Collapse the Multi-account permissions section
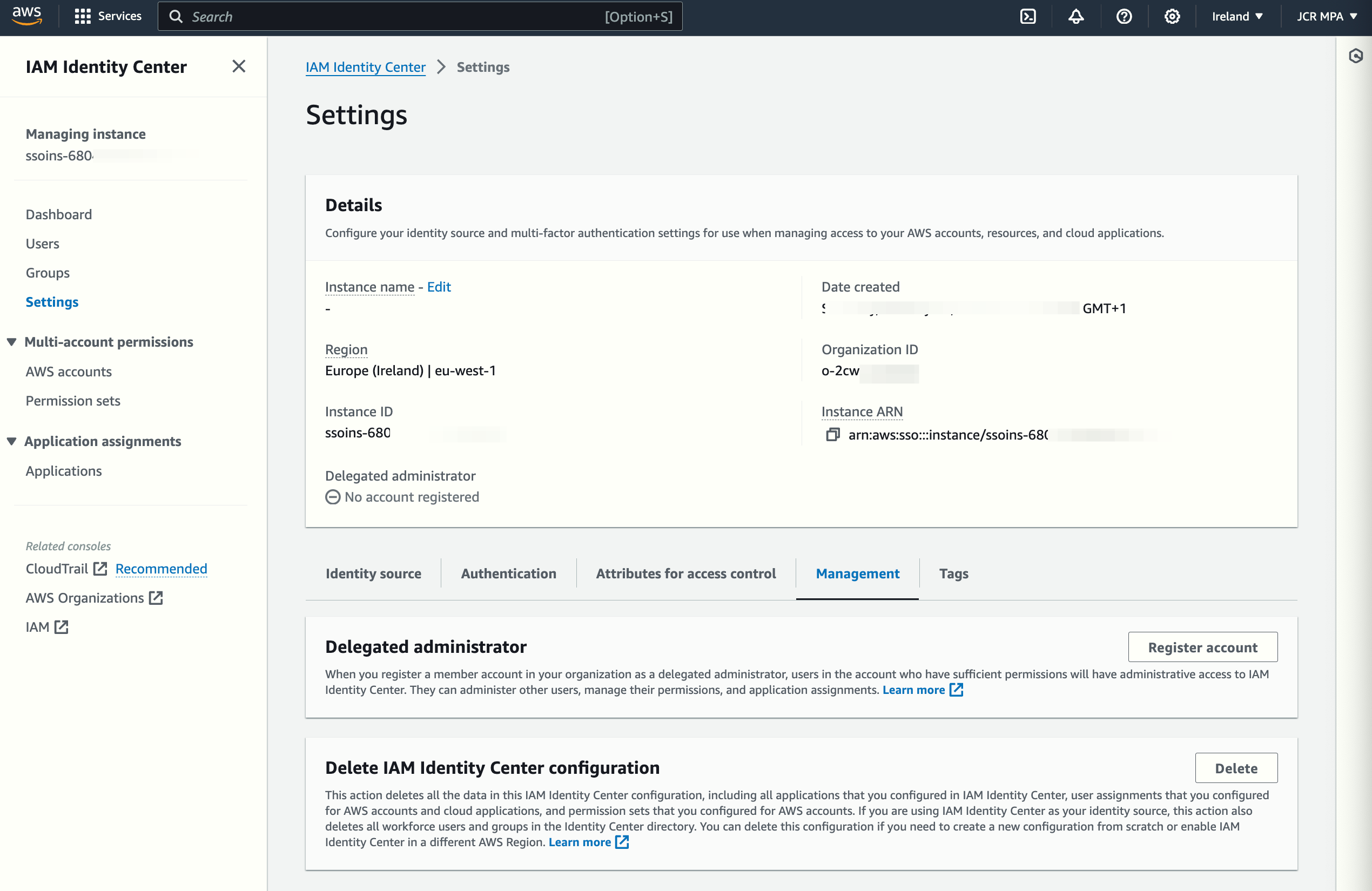The width and height of the screenshot is (1372, 891). [x=11, y=342]
